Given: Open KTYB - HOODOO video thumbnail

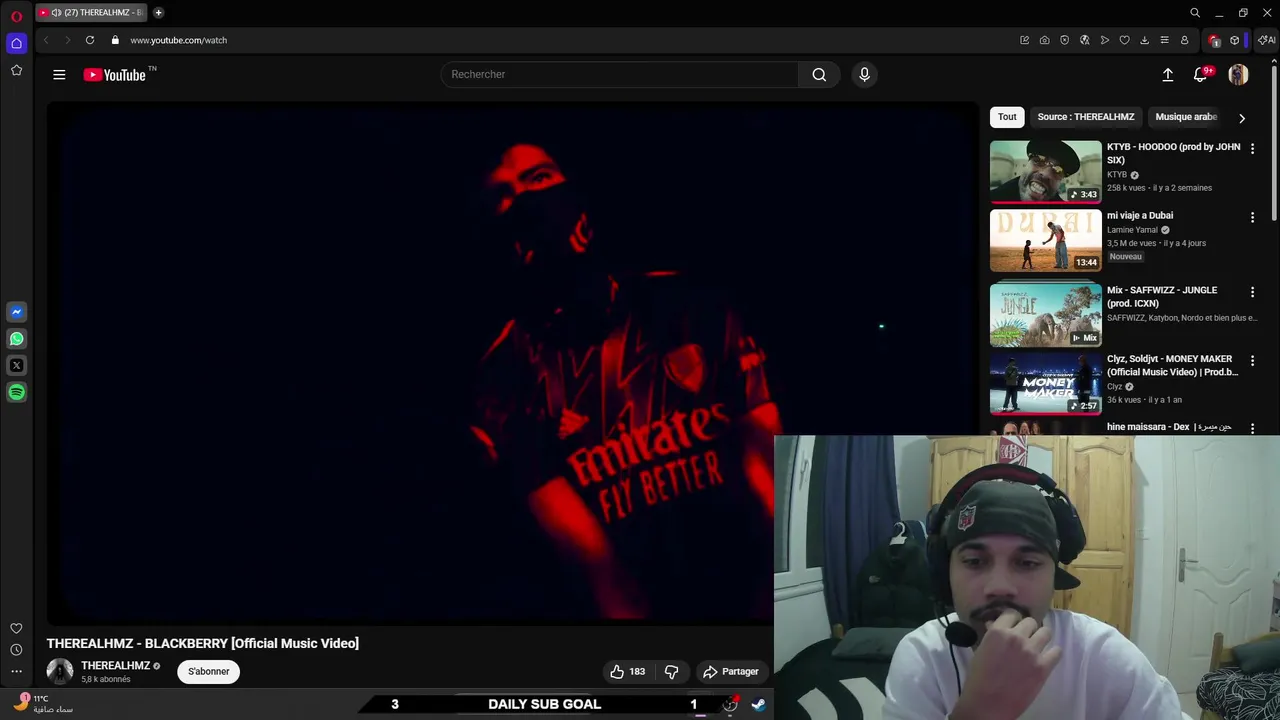Looking at the screenshot, I should tap(1045, 171).
